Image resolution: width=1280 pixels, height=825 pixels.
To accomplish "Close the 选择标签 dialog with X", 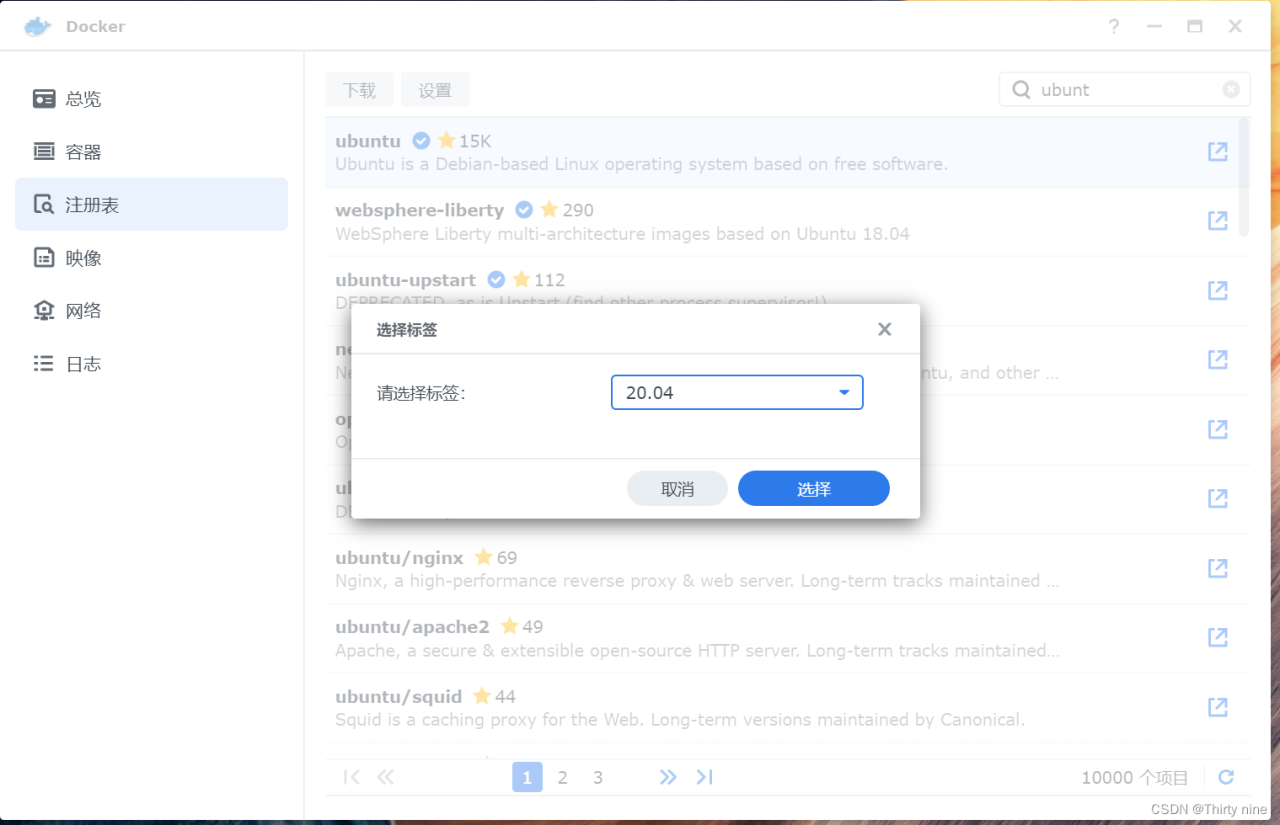I will pos(884,328).
